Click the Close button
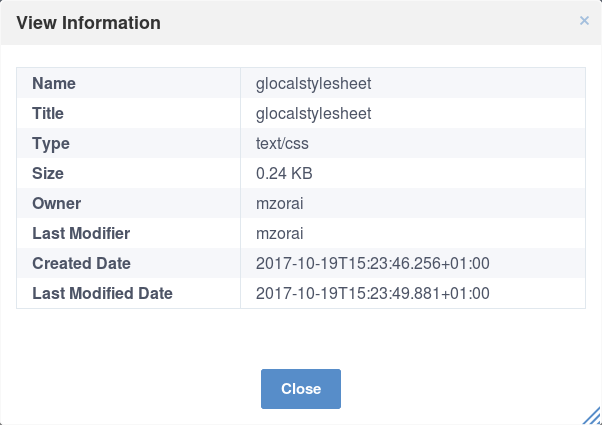This screenshot has width=602, height=425. click(x=301, y=389)
